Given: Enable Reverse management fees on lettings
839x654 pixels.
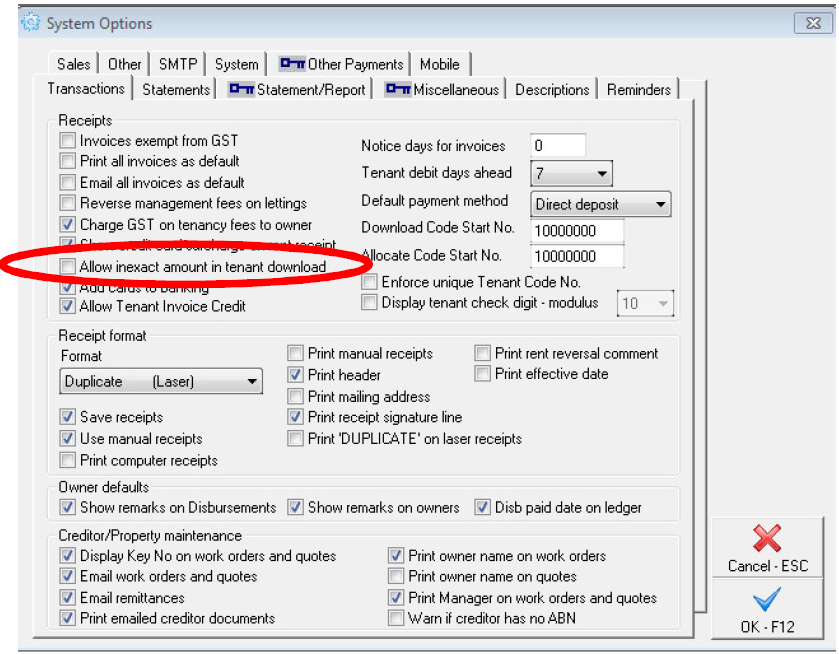Looking at the screenshot, I should tap(67, 203).
